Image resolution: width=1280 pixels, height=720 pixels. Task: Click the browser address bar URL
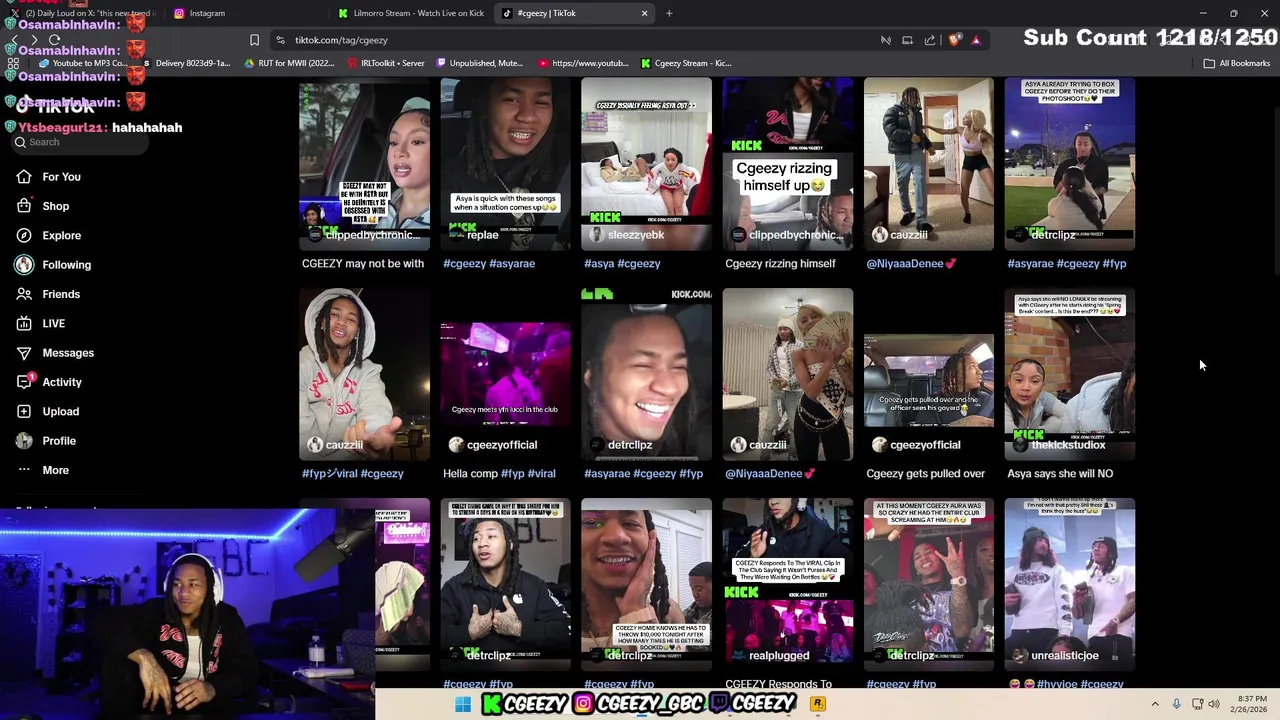point(341,40)
